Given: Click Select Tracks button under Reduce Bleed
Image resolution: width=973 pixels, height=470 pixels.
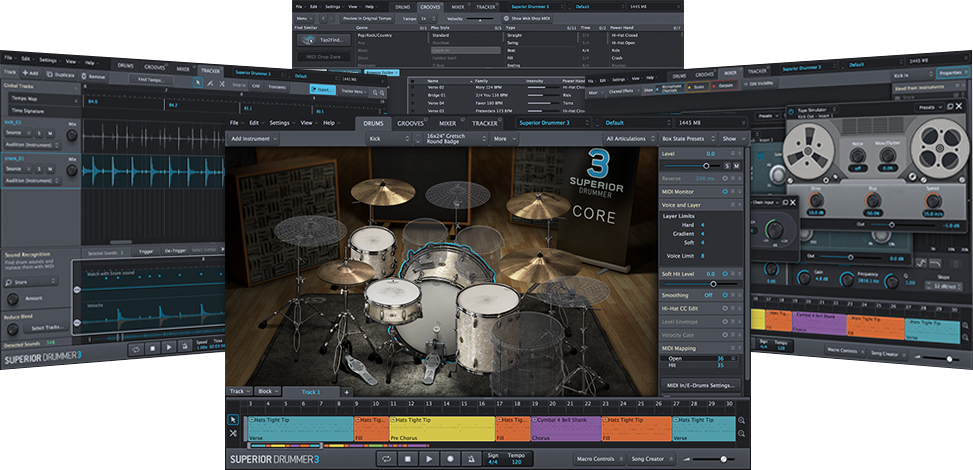Looking at the screenshot, I should tap(47, 327).
